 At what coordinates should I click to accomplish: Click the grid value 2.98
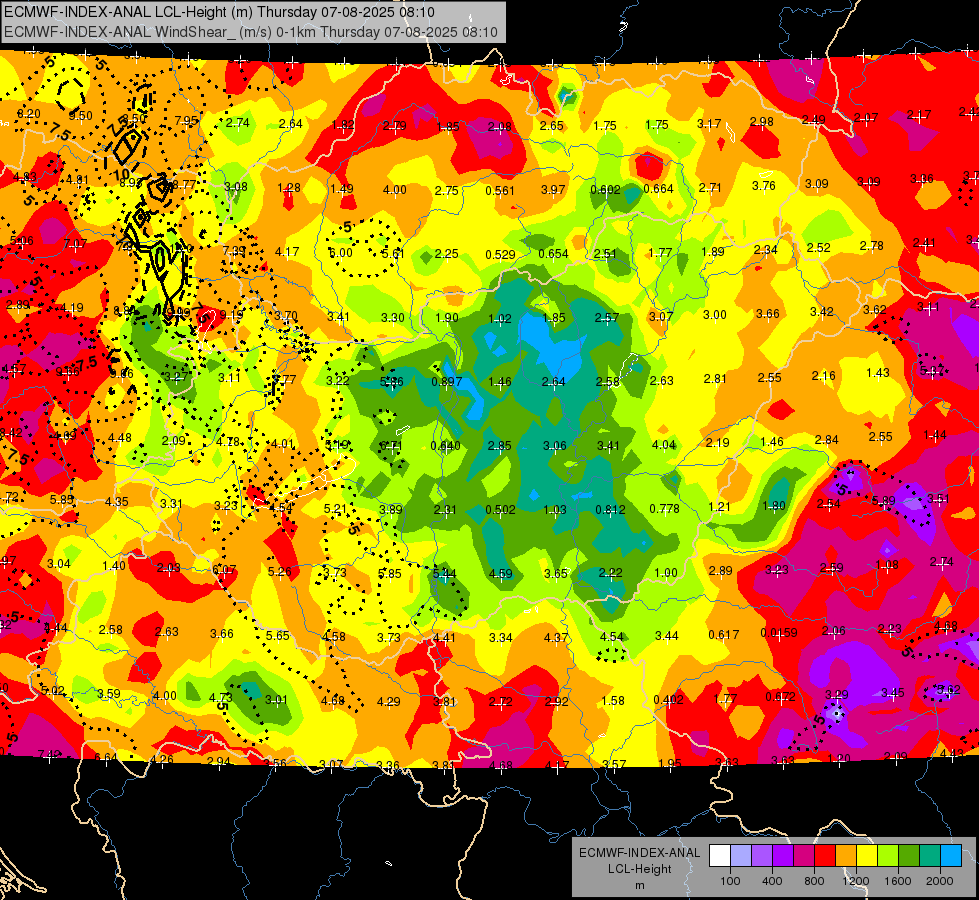pyautogui.click(x=762, y=122)
